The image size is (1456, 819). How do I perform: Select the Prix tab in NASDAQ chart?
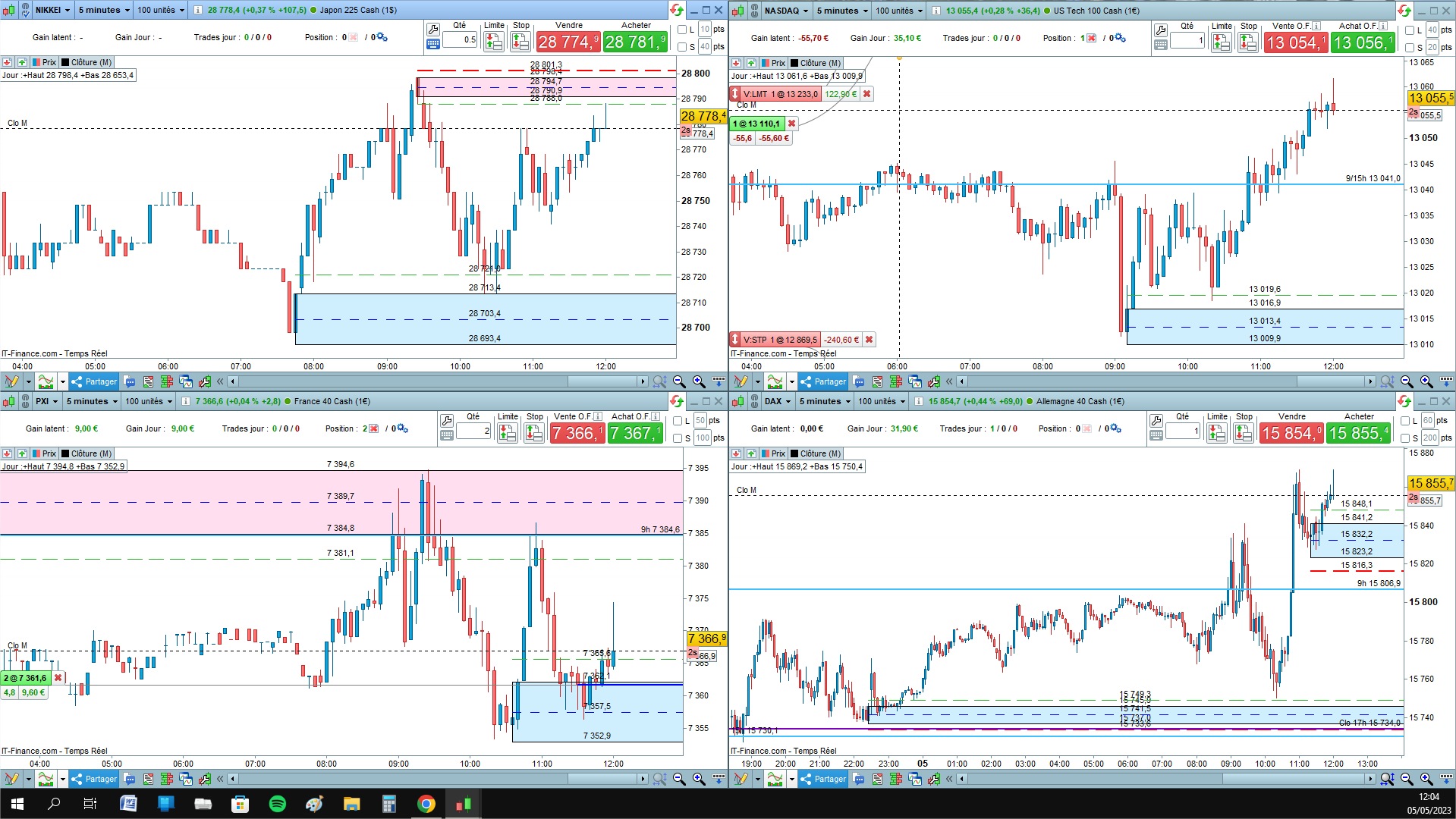[x=773, y=63]
